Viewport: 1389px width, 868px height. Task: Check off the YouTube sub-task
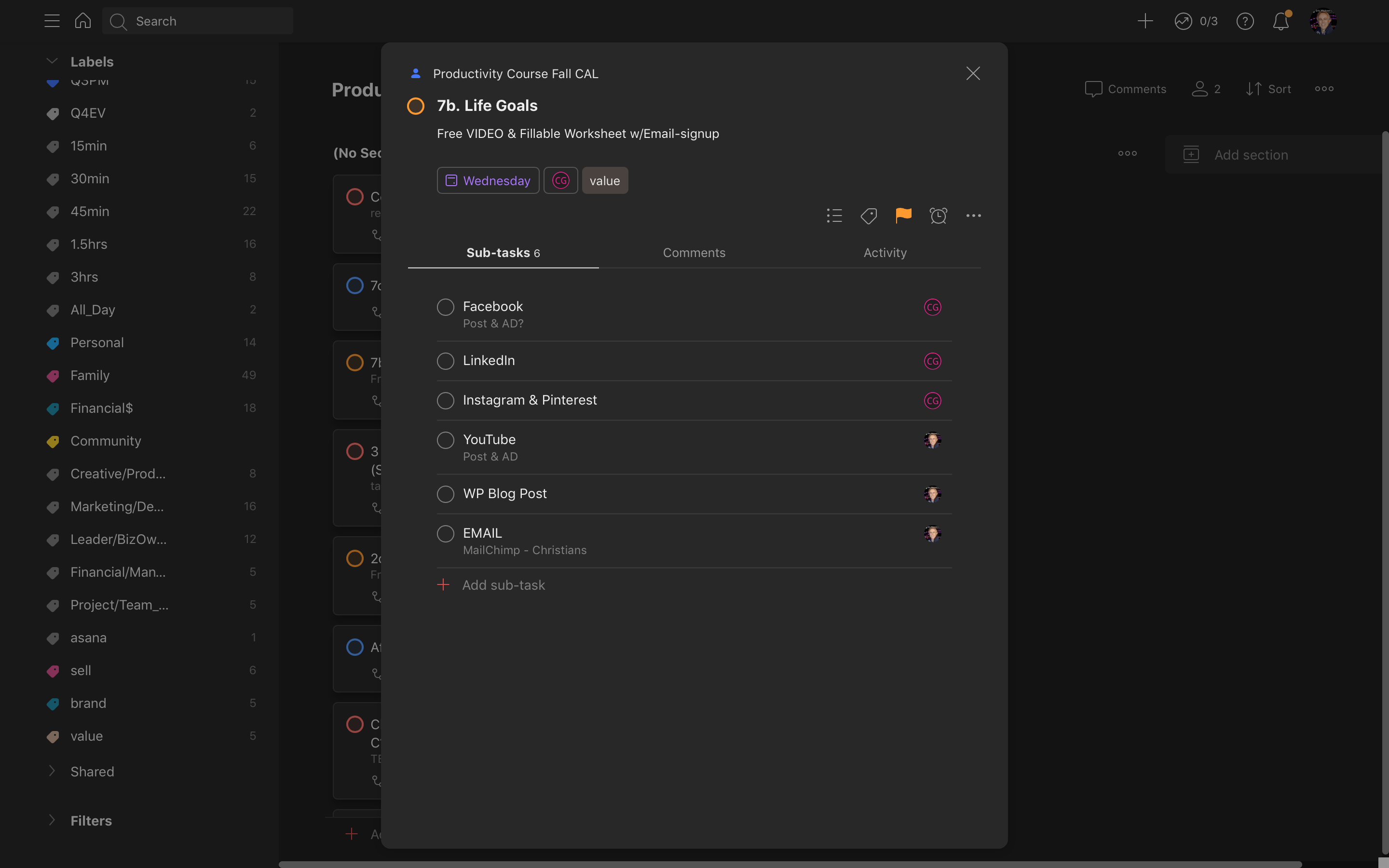446,440
